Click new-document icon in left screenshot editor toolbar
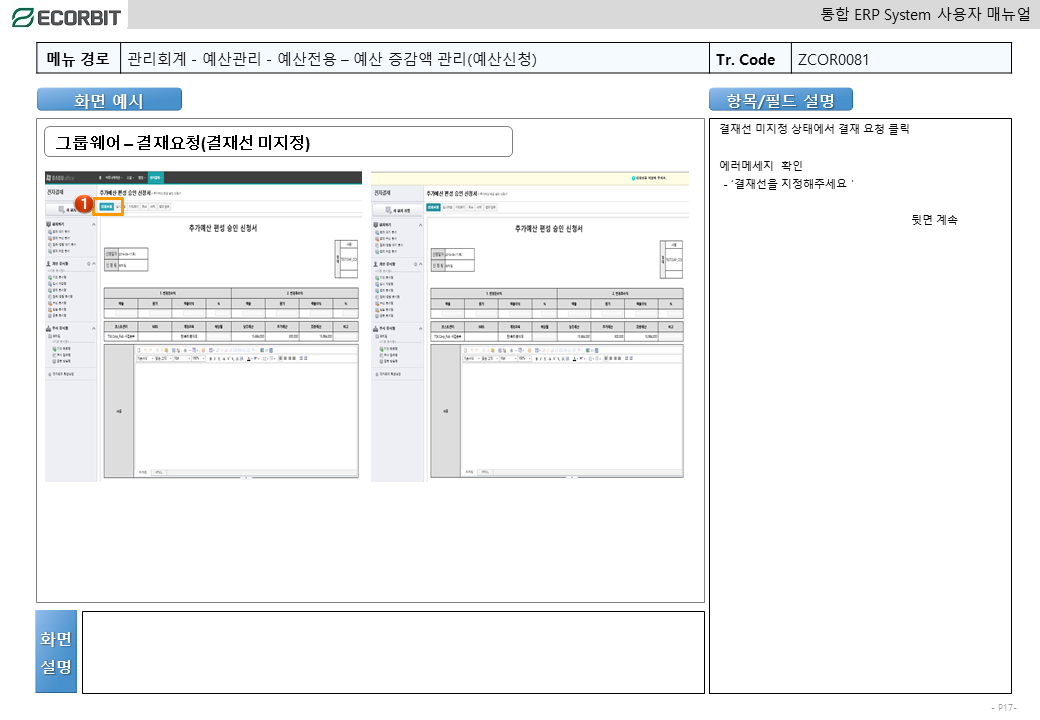Screen dimensions: 1040x720 click(x=140, y=350)
